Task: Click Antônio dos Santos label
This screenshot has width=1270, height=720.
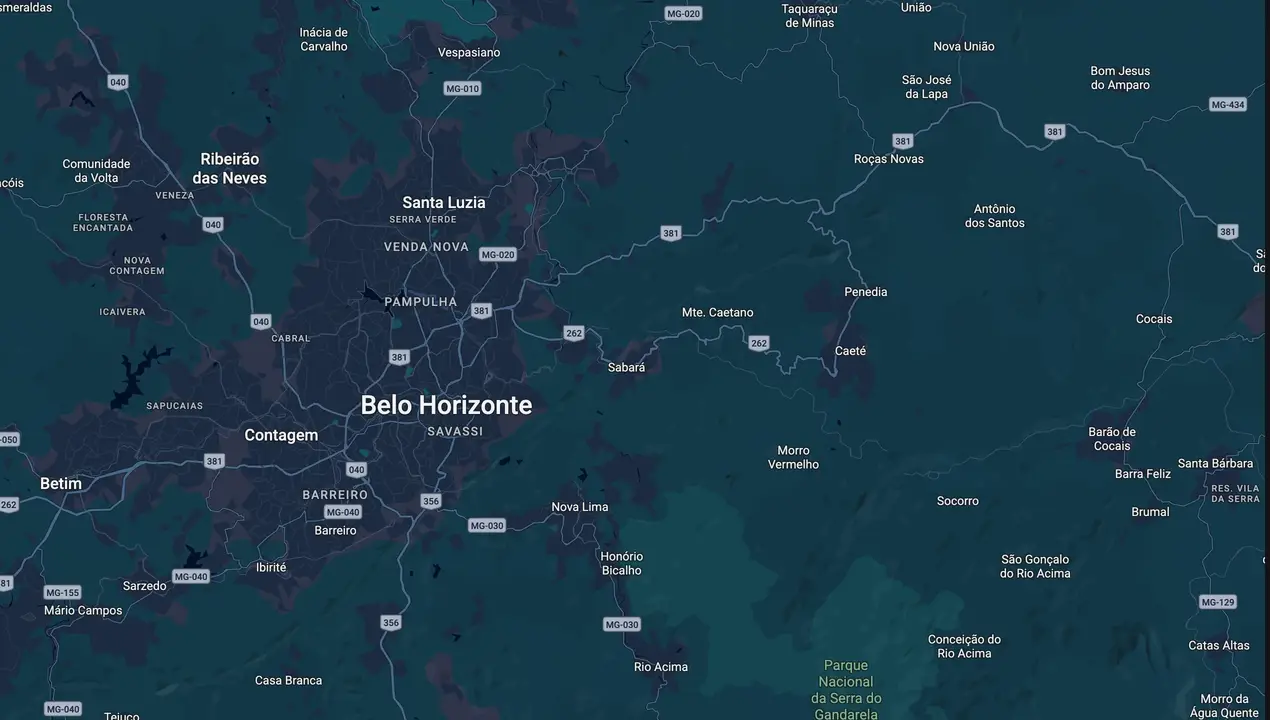Action: pos(995,216)
